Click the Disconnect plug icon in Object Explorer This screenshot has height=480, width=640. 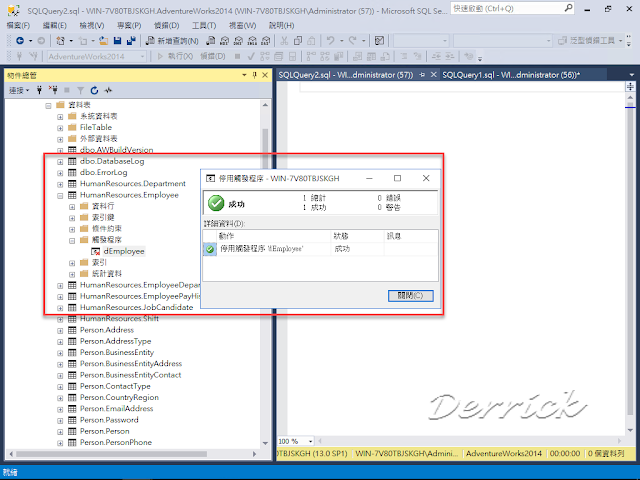pyautogui.click(x=53, y=90)
